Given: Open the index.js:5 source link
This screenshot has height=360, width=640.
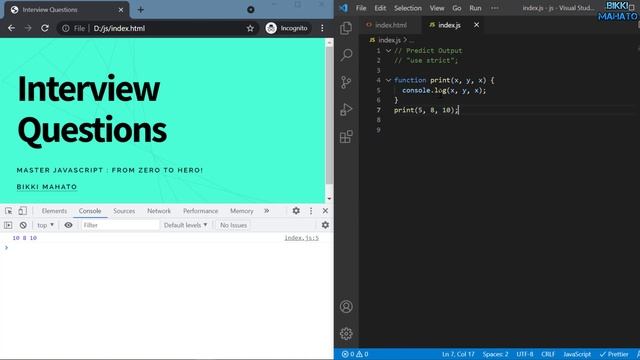Looking at the screenshot, I should 302,238.
